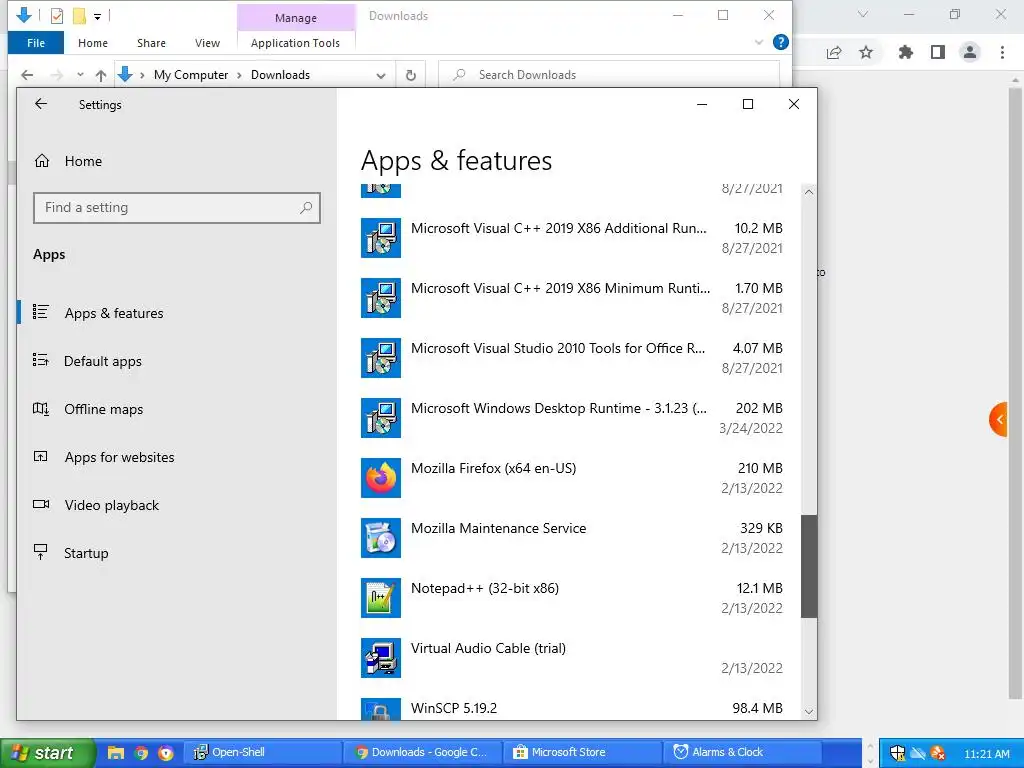Click the search magnifier in Find a setting

306,208
